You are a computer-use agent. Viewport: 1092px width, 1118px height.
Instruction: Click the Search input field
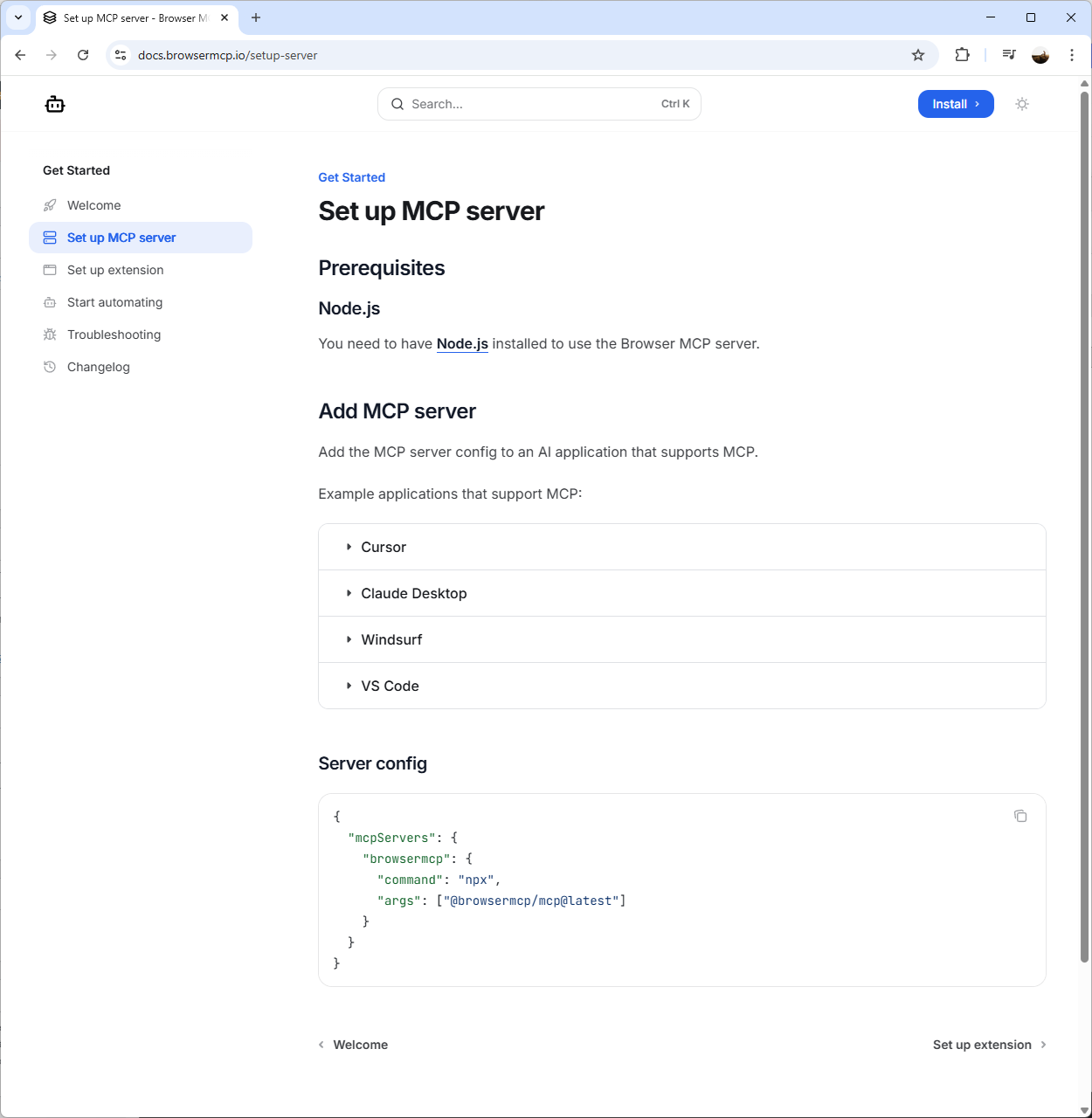pos(538,104)
